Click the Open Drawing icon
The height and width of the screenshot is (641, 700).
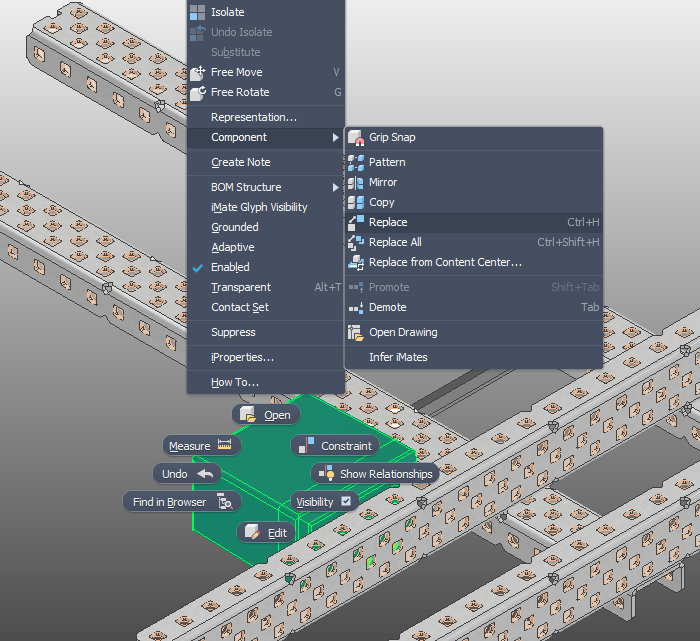click(356, 333)
